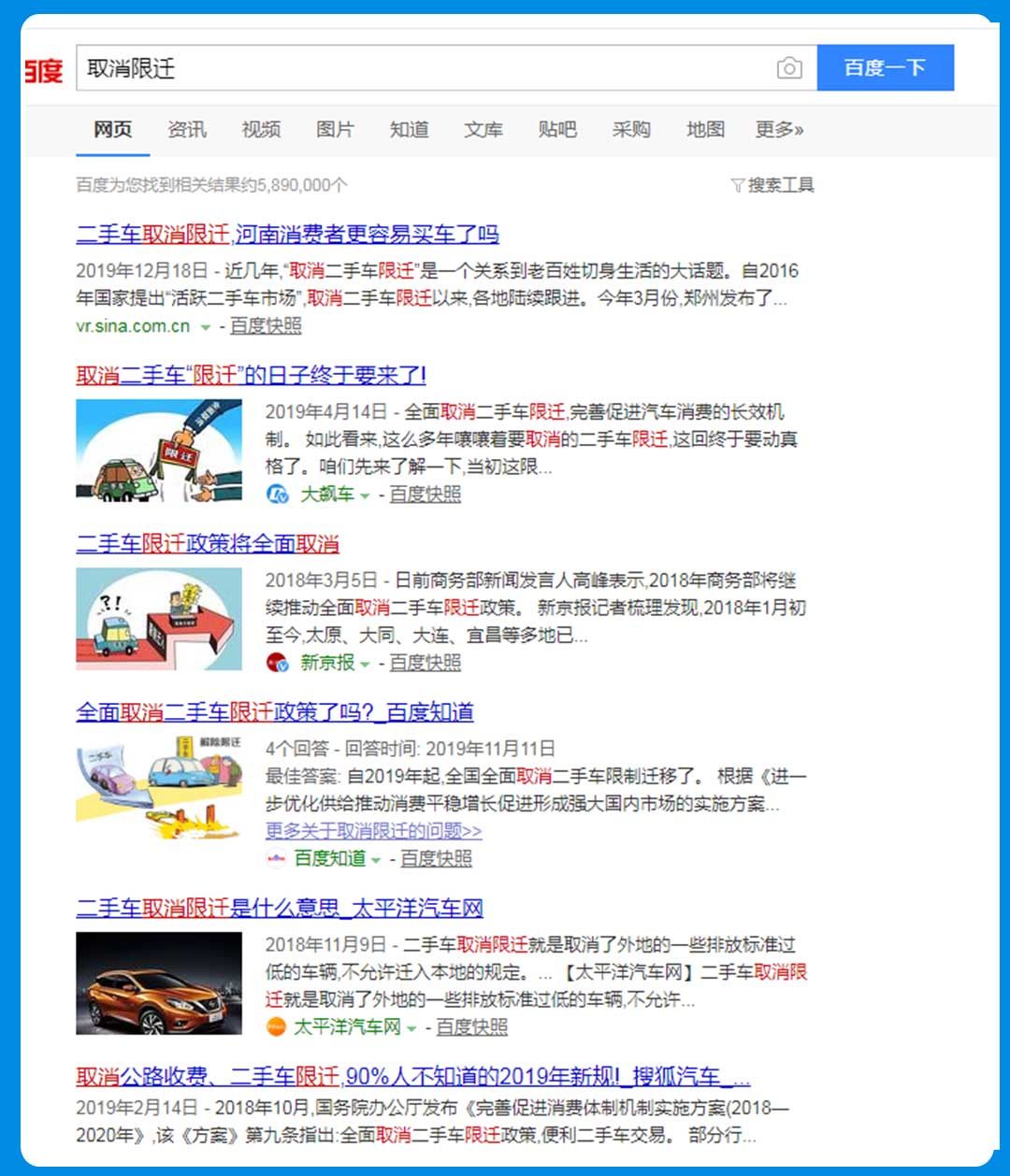The width and height of the screenshot is (1010, 1176).
Task: Open result 二手车取消限迁,河南消费者更容易买车了吗
Action: 287,235
